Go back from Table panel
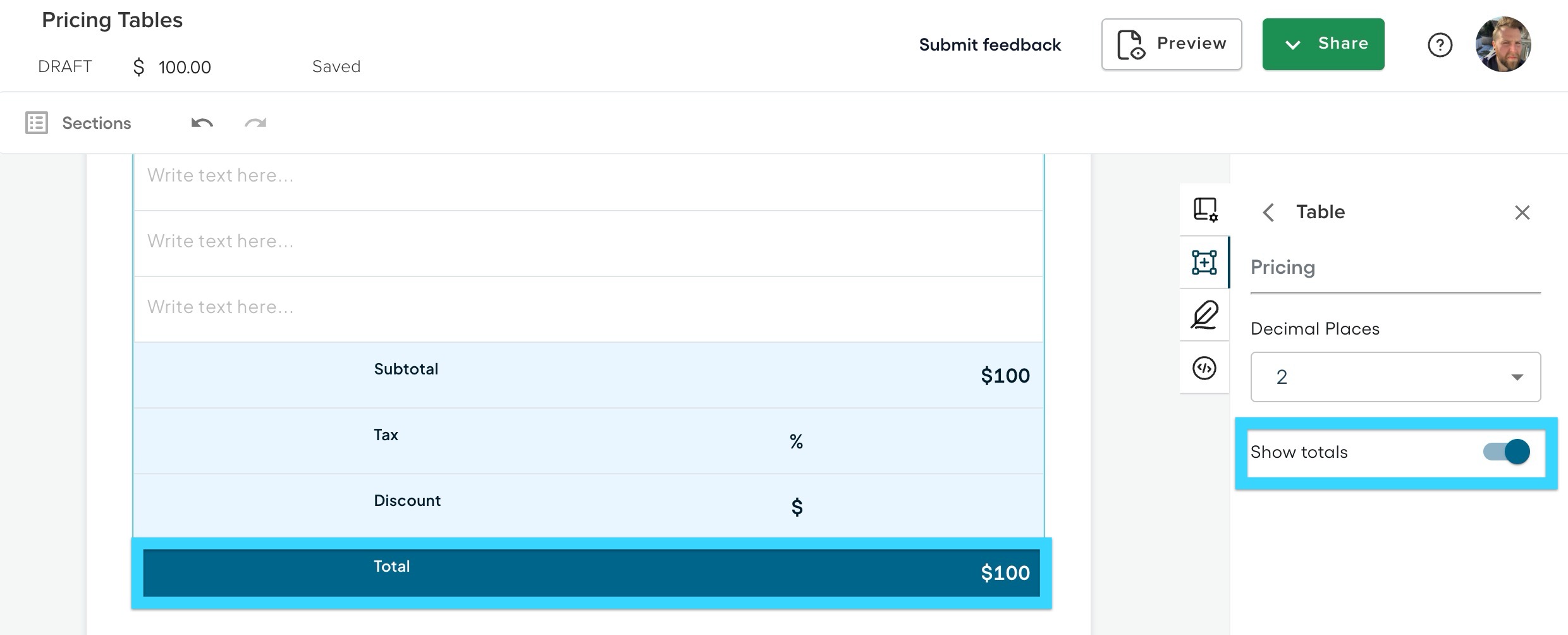The image size is (1568, 635). tap(1268, 213)
